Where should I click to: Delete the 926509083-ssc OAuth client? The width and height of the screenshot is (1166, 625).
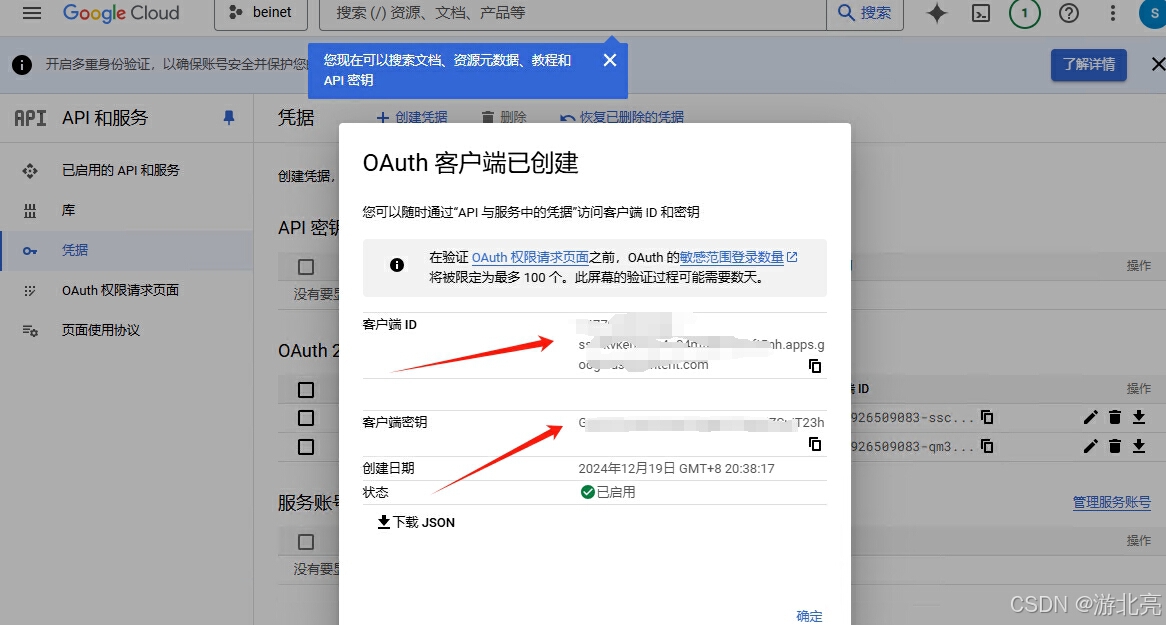1115,417
